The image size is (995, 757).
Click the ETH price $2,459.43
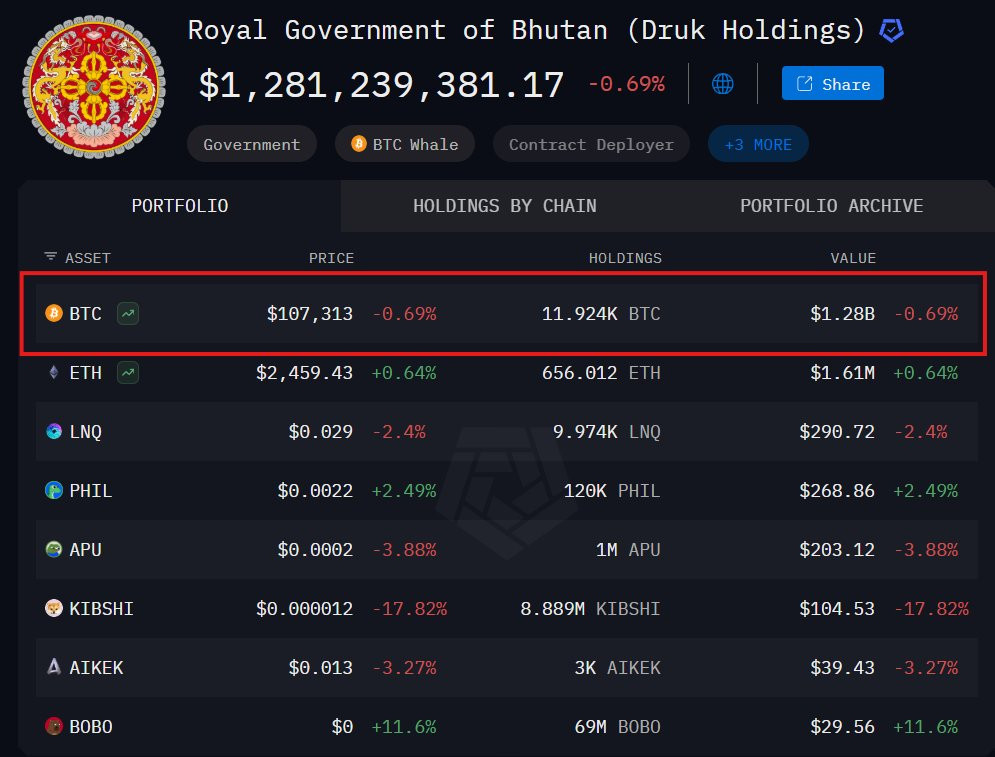(x=305, y=372)
